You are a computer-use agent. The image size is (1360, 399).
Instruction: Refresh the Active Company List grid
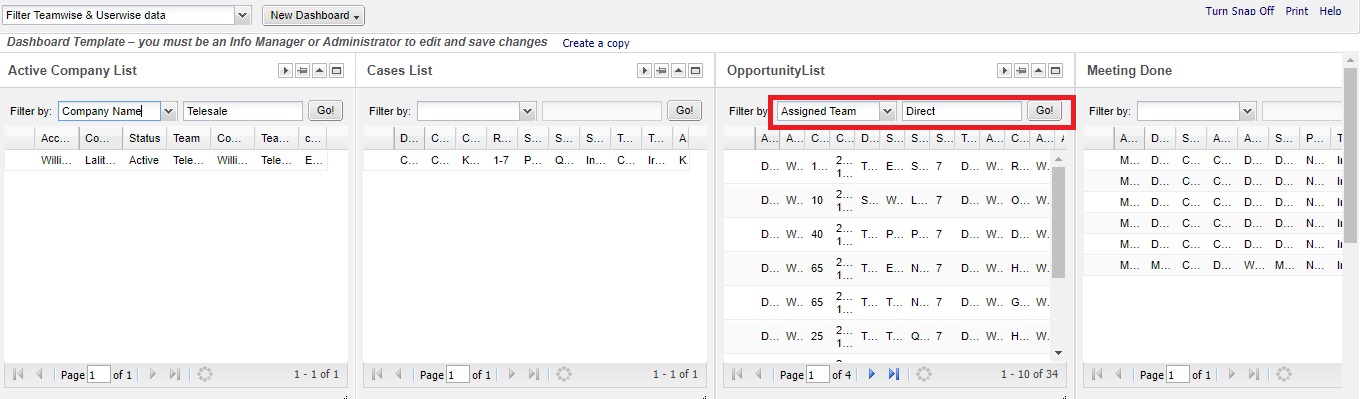click(205, 374)
